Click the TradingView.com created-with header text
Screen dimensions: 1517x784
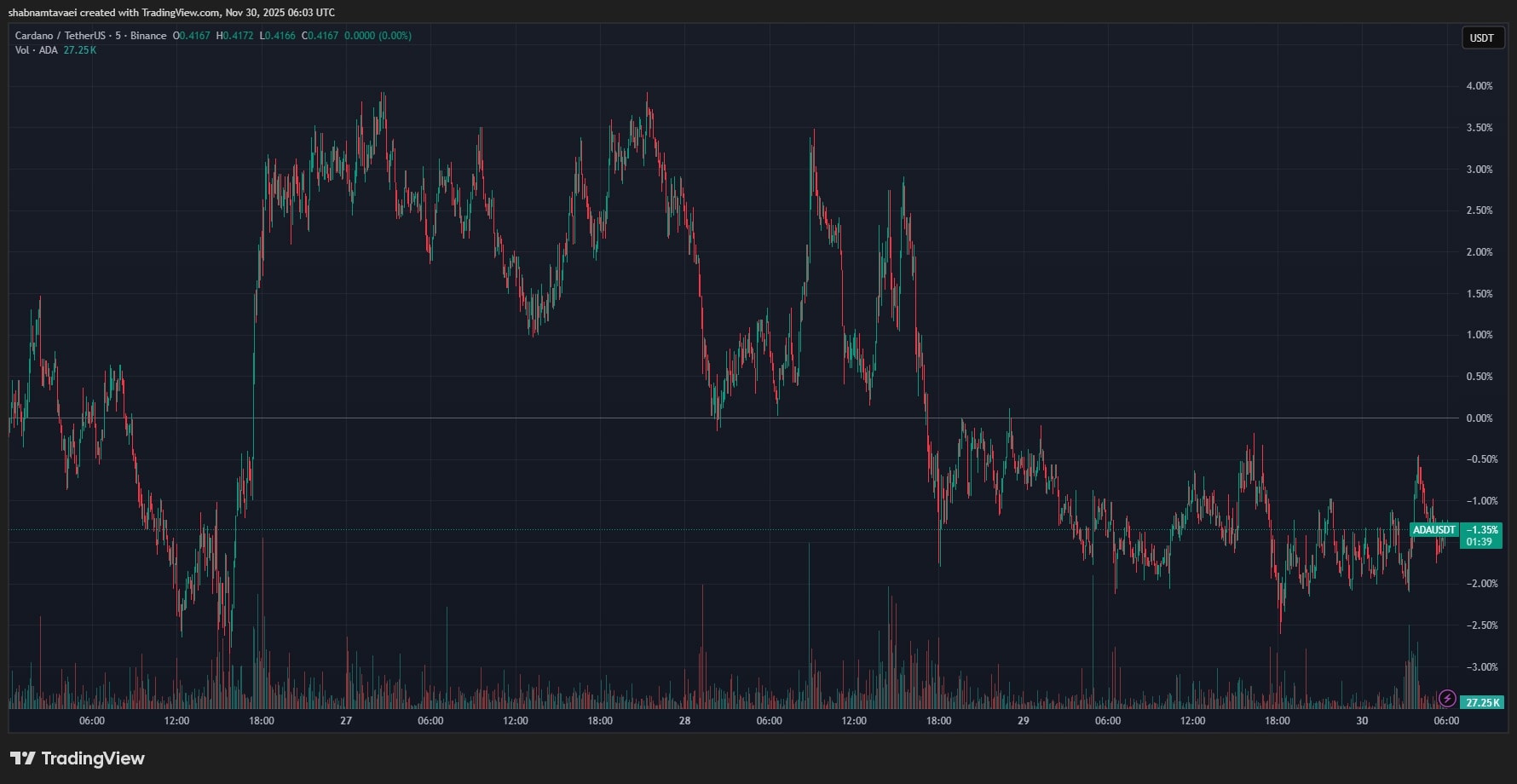tap(170, 13)
